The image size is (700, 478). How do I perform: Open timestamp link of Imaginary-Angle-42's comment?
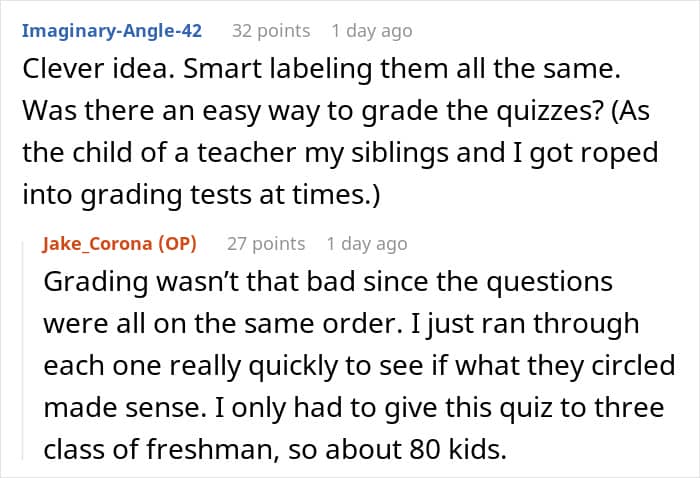pyautogui.click(x=372, y=31)
